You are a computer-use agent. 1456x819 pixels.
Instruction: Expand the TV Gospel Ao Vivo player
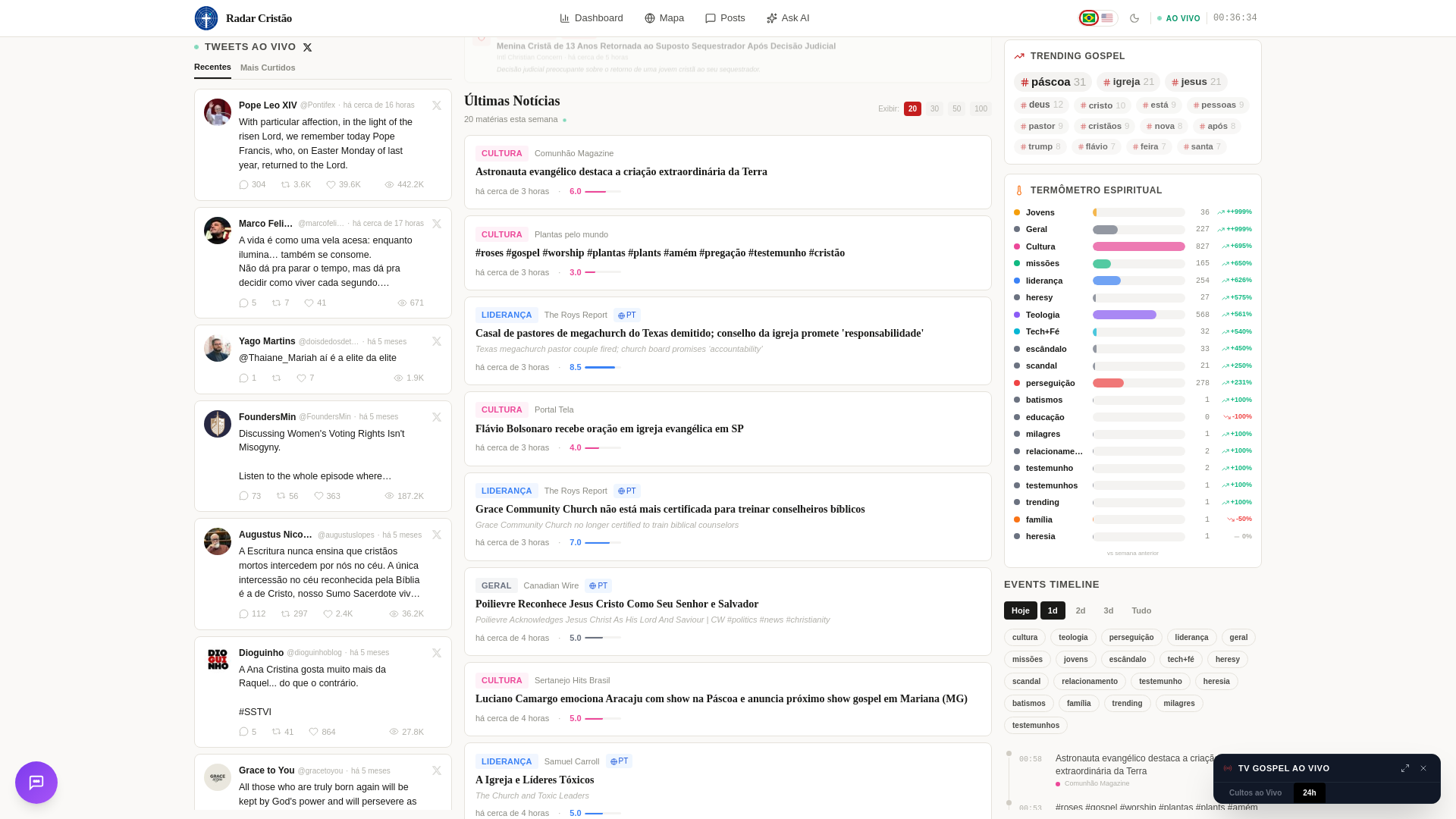tap(1405, 768)
